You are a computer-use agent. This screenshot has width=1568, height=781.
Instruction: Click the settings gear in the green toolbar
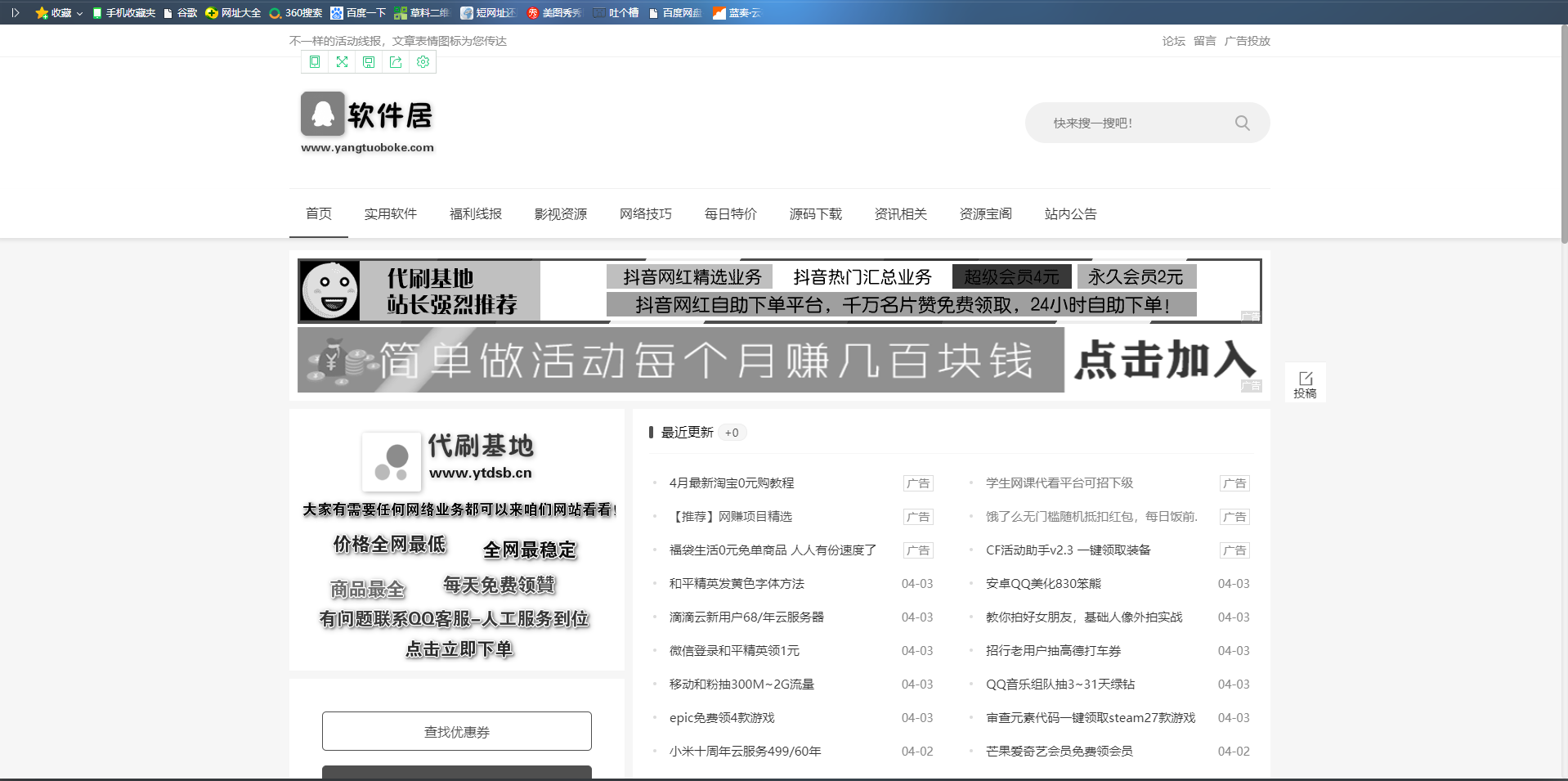click(423, 62)
